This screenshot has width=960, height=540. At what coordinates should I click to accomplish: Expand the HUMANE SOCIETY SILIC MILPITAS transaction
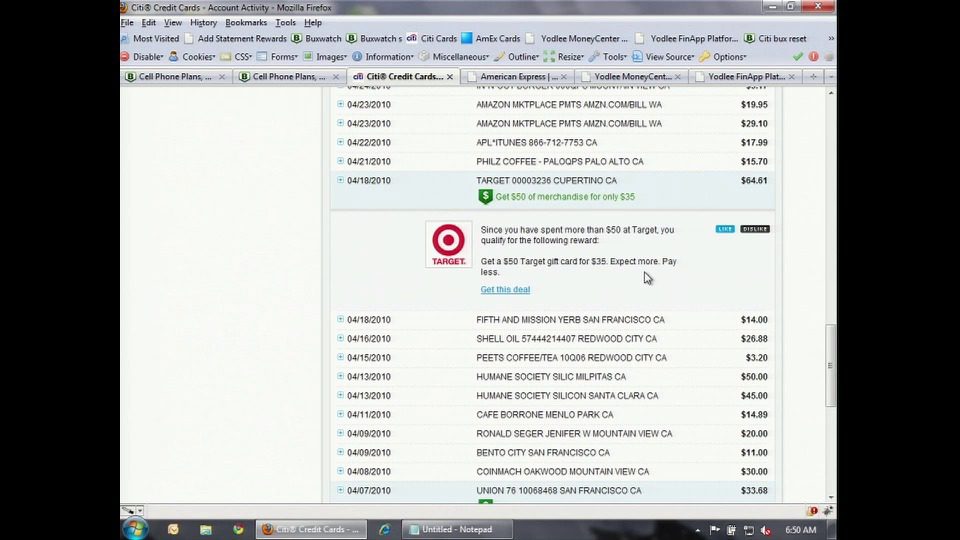(x=340, y=376)
